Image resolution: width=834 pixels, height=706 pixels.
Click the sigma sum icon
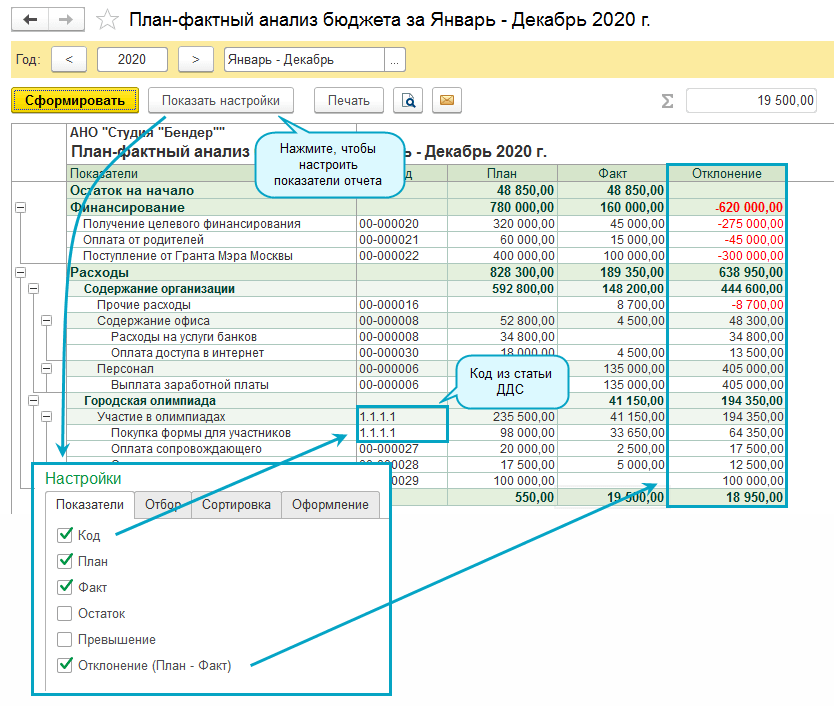pyautogui.click(x=667, y=101)
